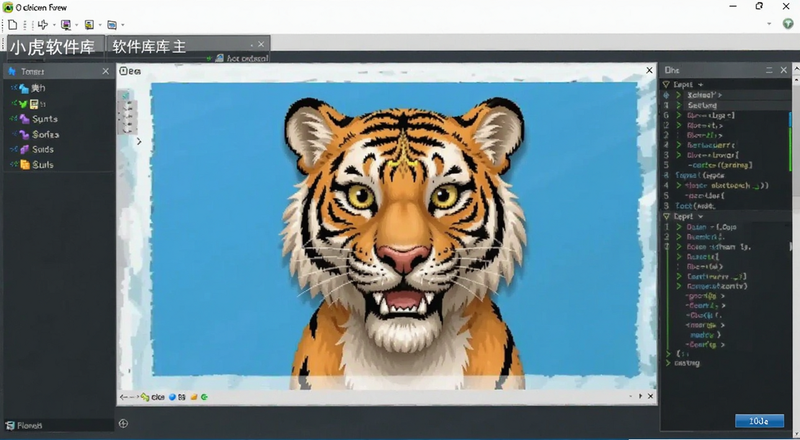This screenshot has height=440, width=800.
Task: Select the Soids item in left panel
Action: pos(42,149)
